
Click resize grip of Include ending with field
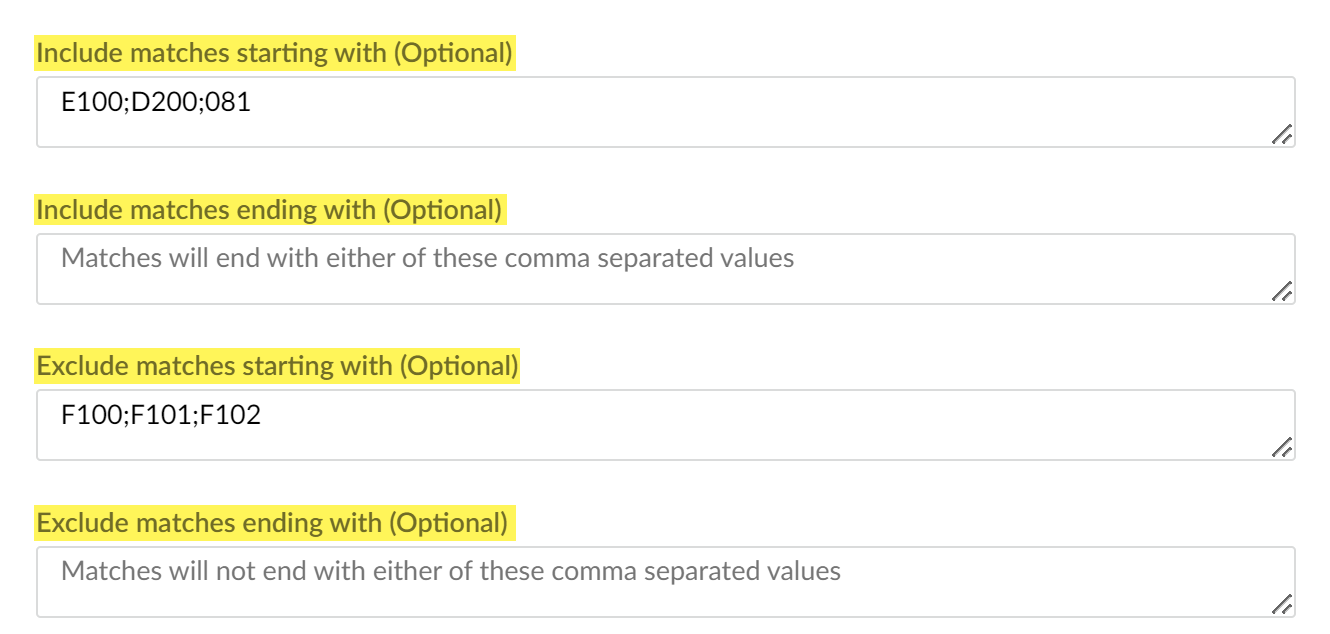tap(1282, 292)
